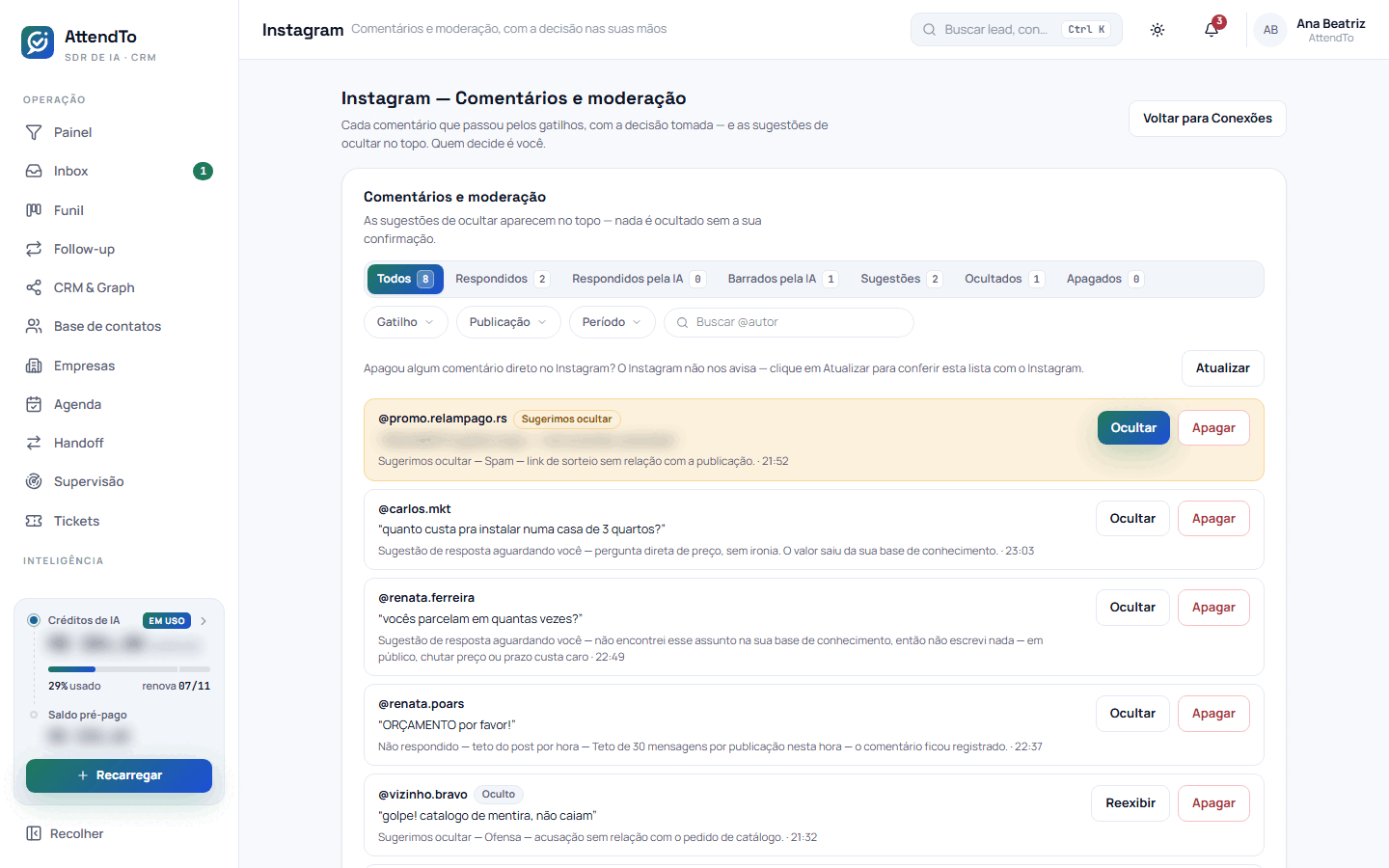
Task: Delete the @carlos.mkt comment with Apagar
Action: click(1213, 519)
